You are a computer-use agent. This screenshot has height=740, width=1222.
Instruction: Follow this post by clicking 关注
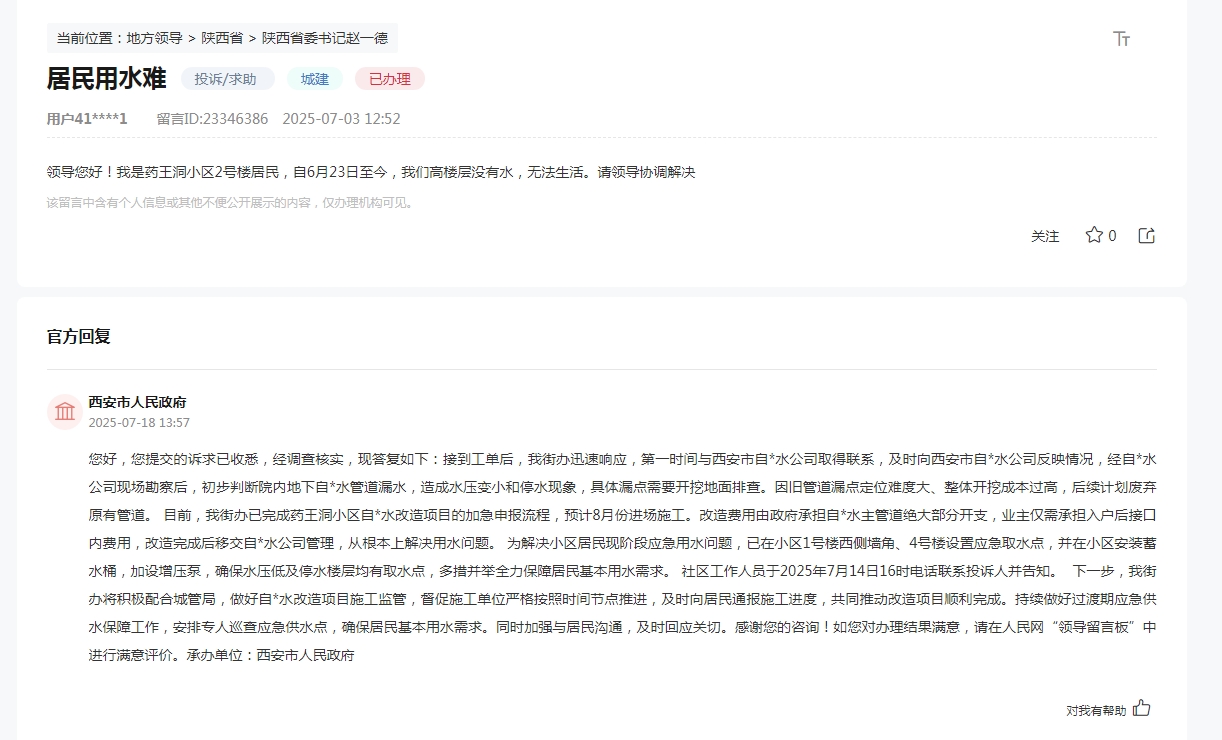(1044, 236)
